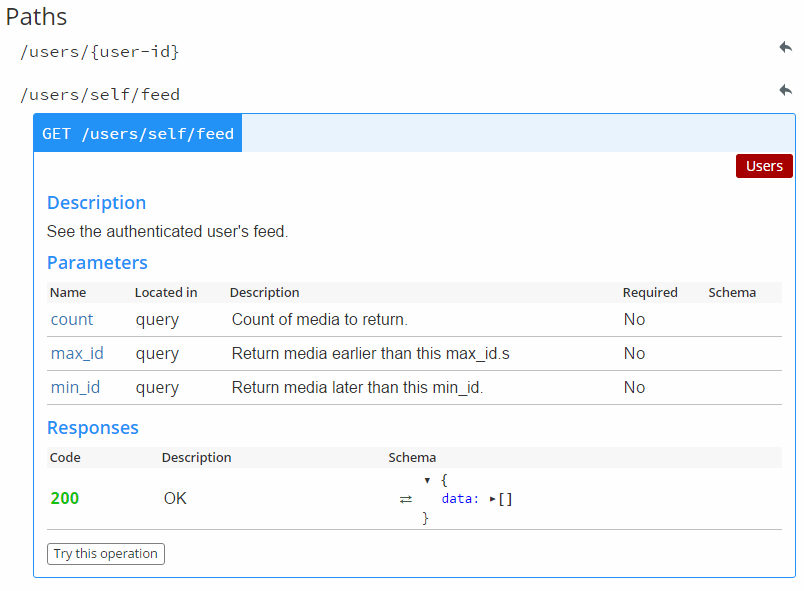Click the Required column header
Viewport: 804px width, 591px height.
pyautogui.click(x=650, y=292)
